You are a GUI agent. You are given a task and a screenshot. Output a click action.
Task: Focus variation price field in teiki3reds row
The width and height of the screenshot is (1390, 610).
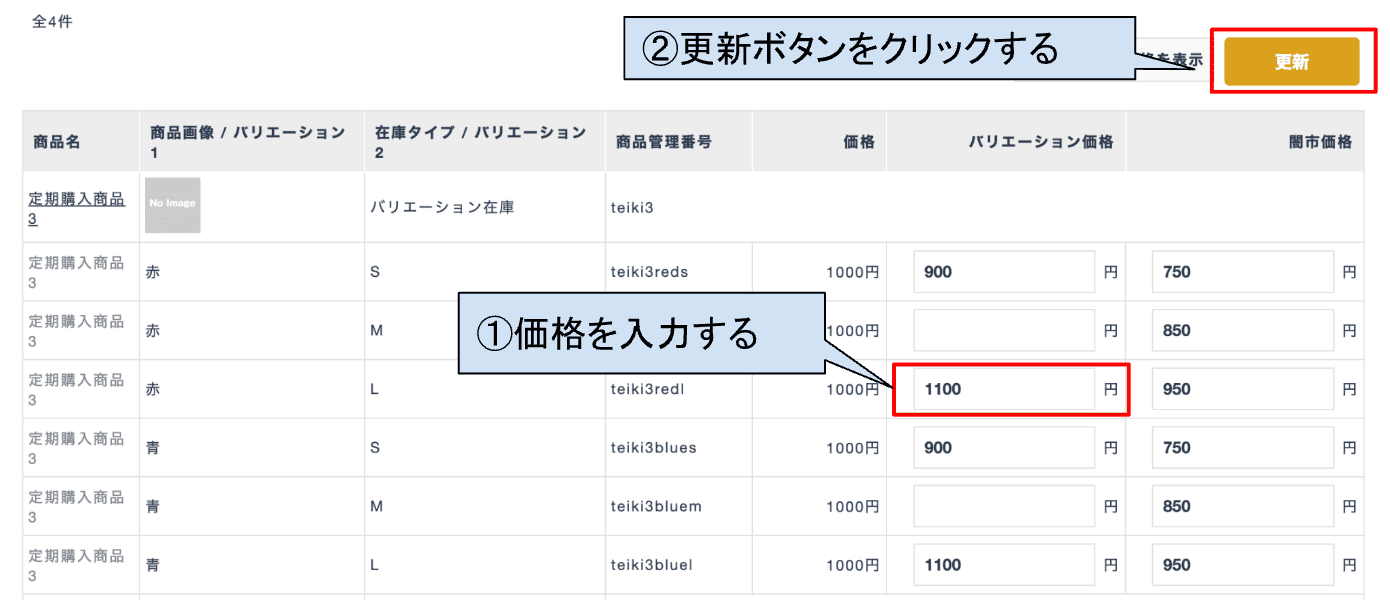click(1003, 272)
